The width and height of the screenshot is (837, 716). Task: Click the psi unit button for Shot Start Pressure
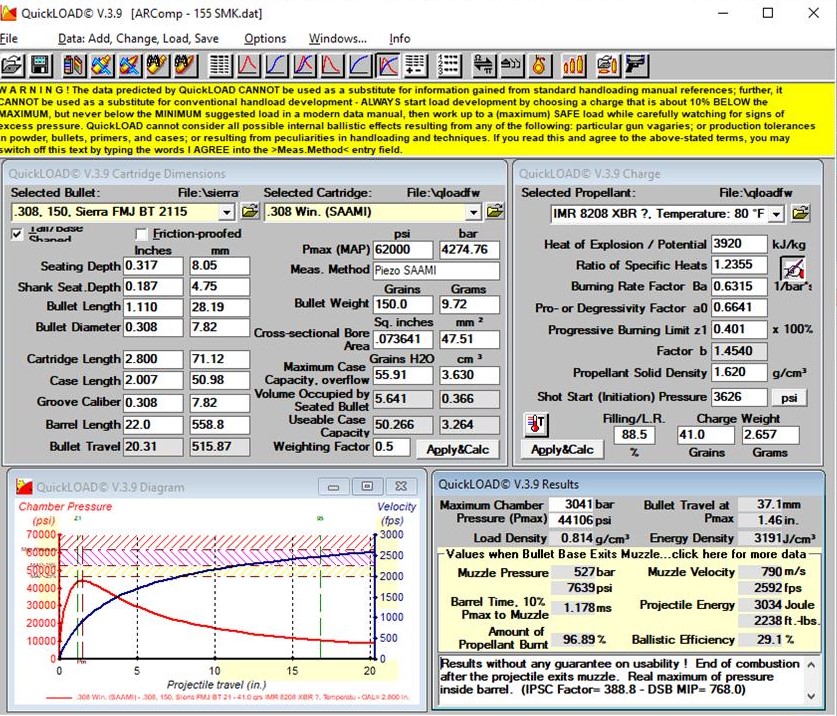click(789, 398)
